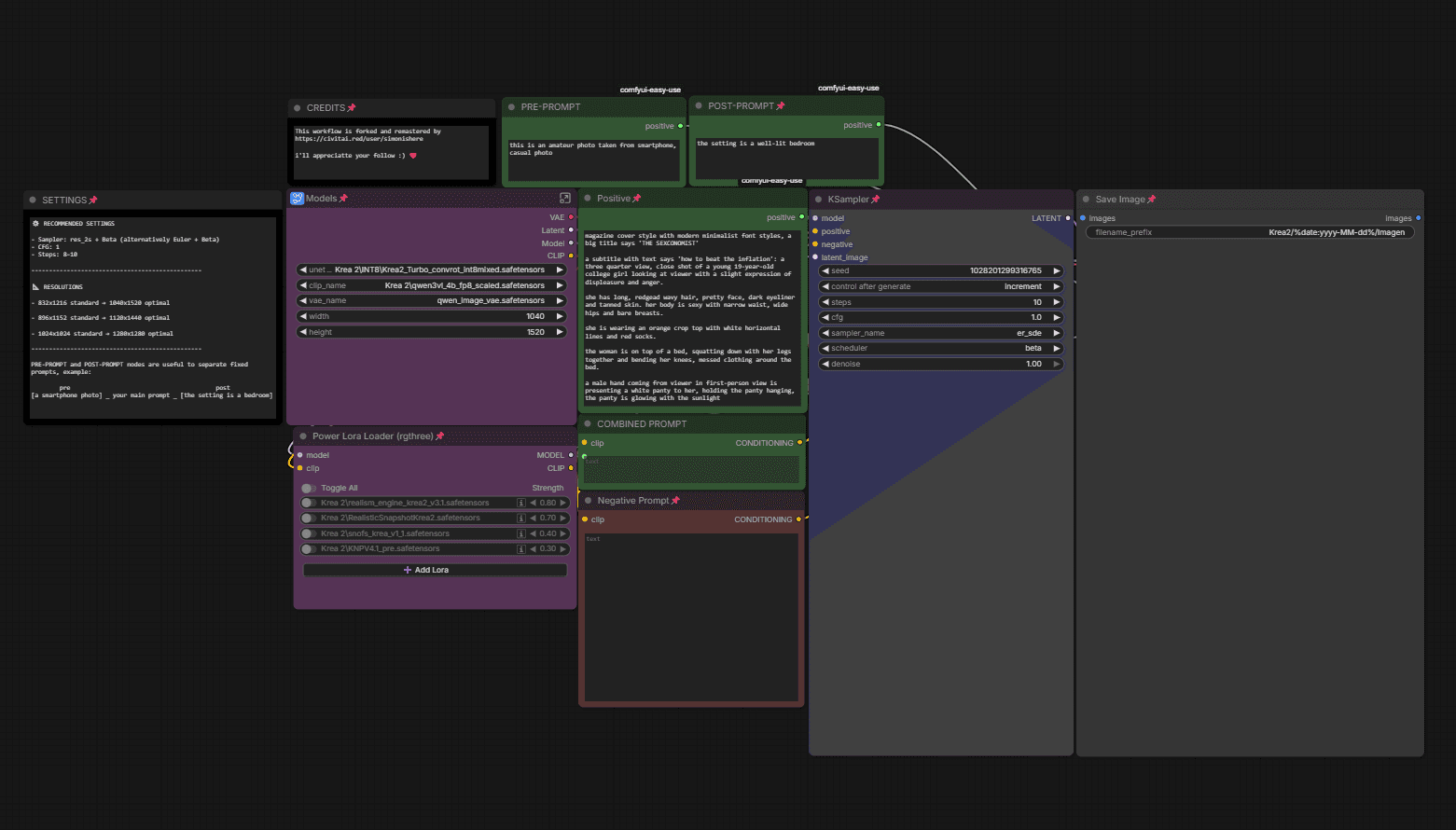Click the KSampler negative input port
Viewport: 1456px width, 830px height.
(x=815, y=244)
